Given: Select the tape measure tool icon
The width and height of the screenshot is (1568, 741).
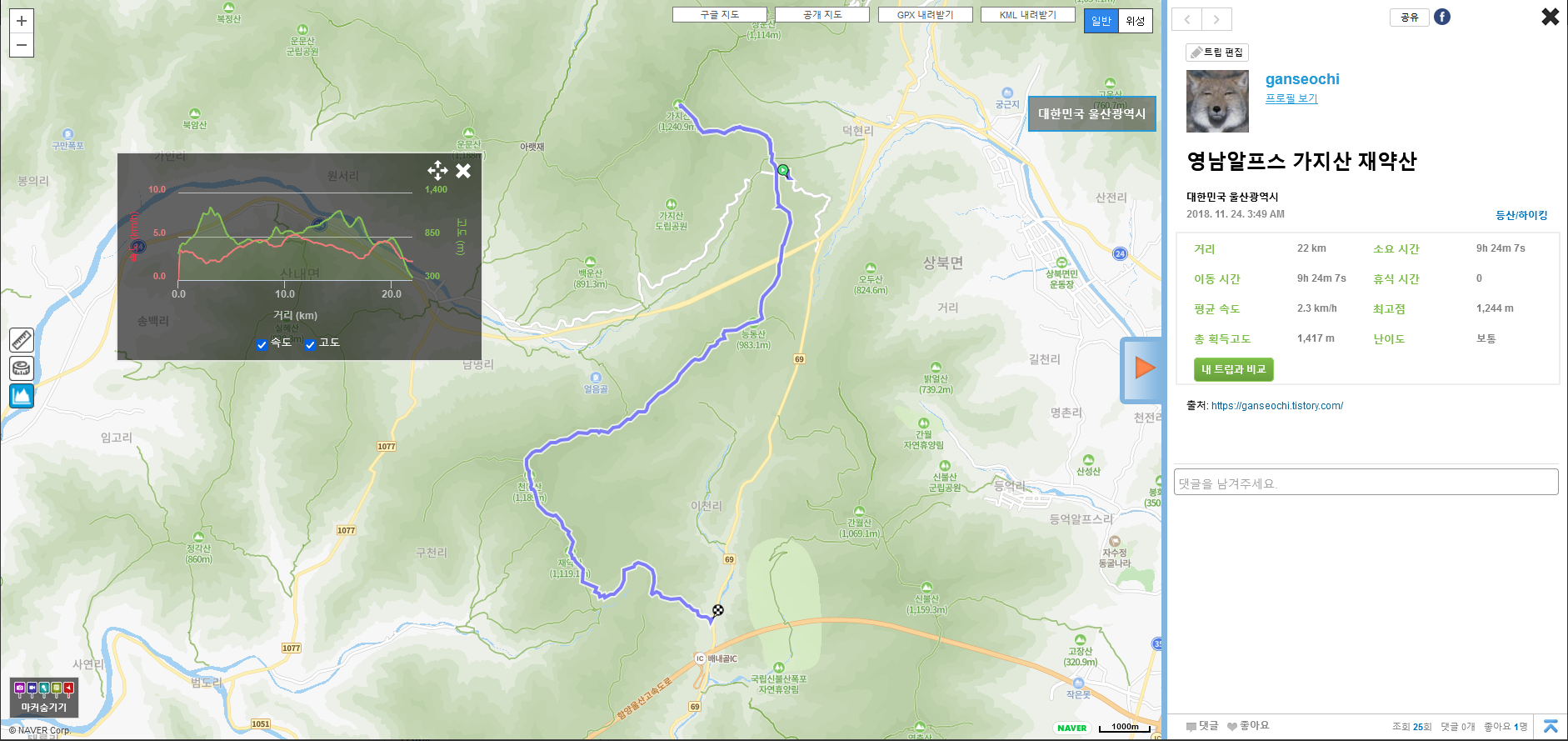Looking at the screenshot, I should [x=22, y=368].
